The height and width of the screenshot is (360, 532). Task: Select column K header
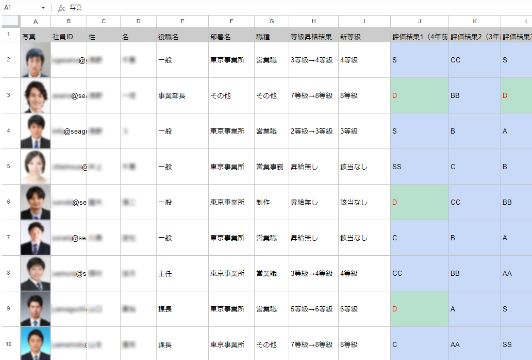[474, 21]
